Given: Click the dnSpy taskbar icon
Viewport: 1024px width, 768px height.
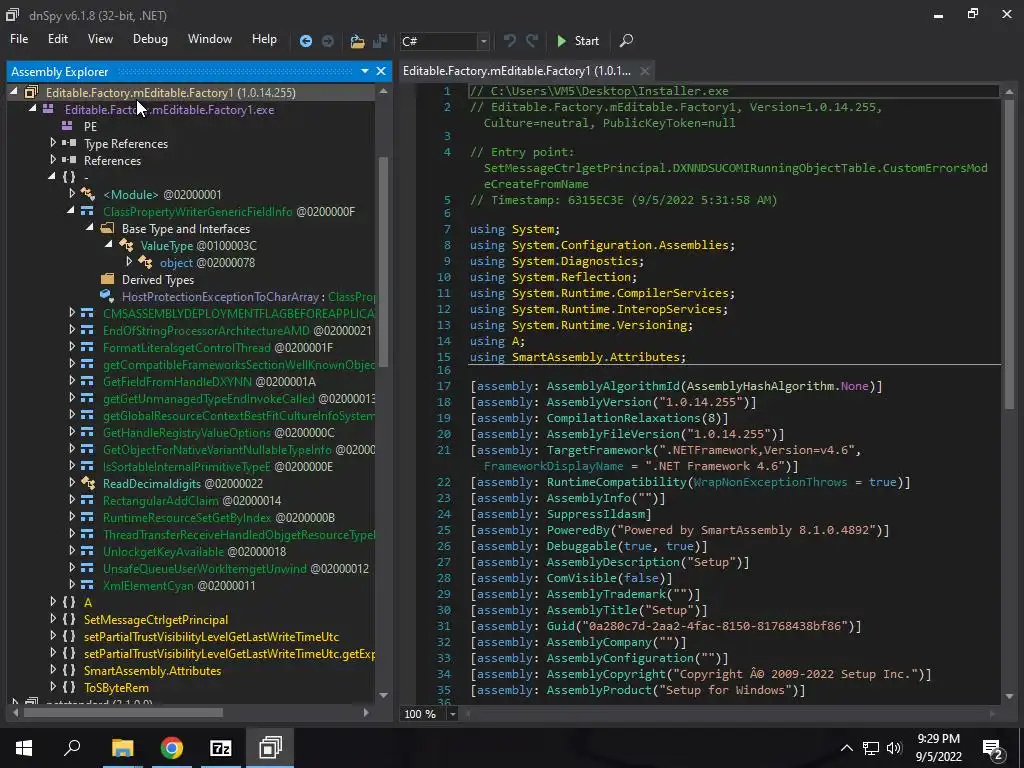Looking at the screenshot, I should pos(270,748).
